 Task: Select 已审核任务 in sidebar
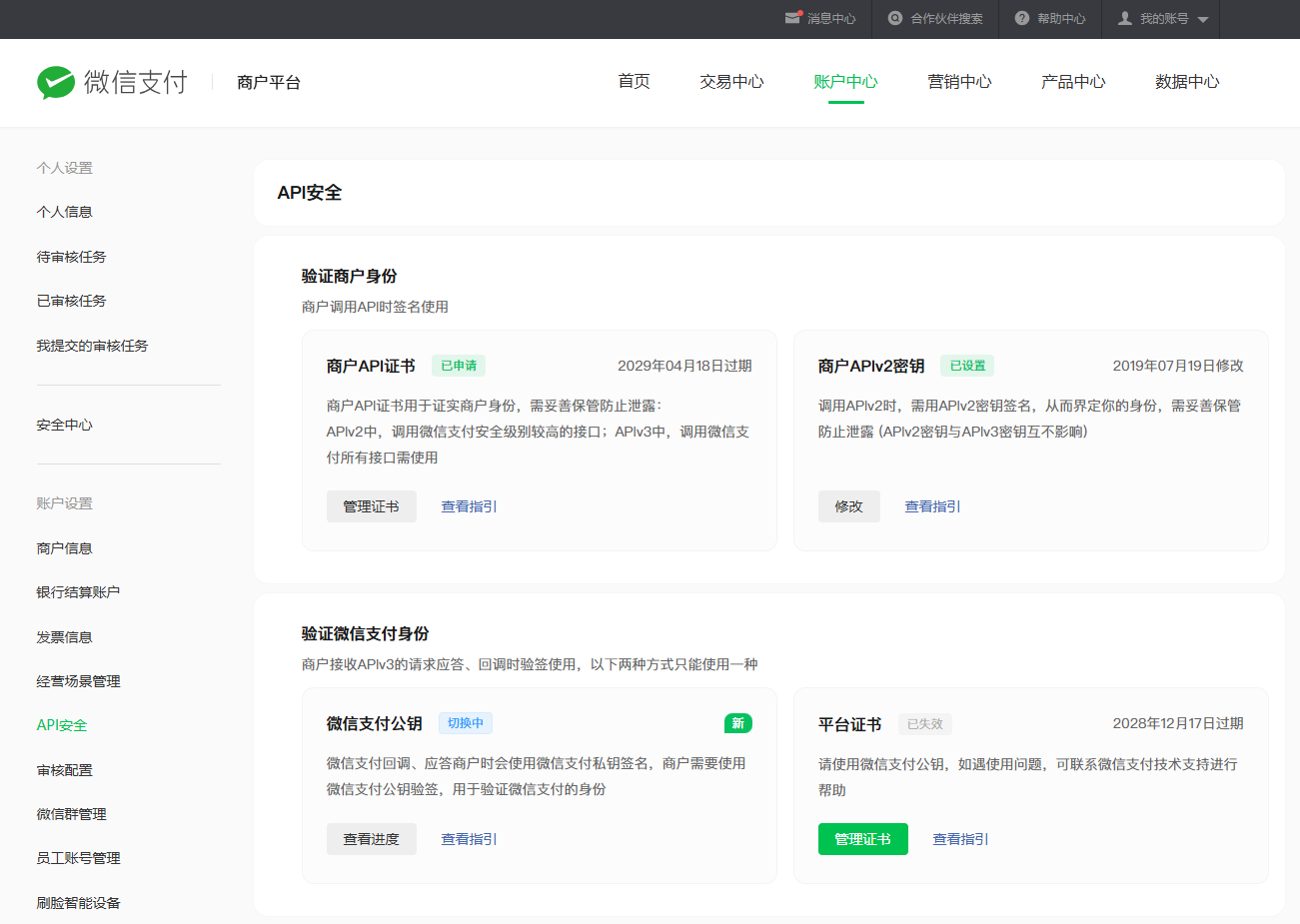(72, 301)
